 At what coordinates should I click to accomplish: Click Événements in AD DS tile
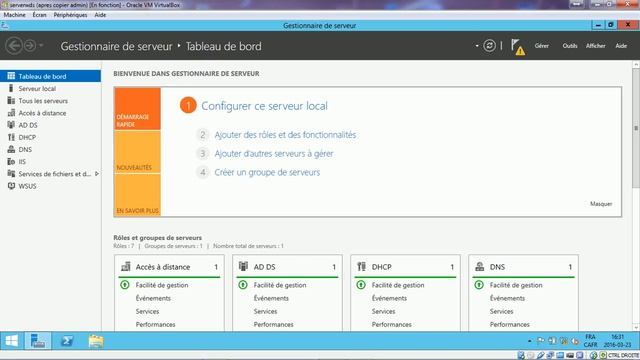(271, 298)
